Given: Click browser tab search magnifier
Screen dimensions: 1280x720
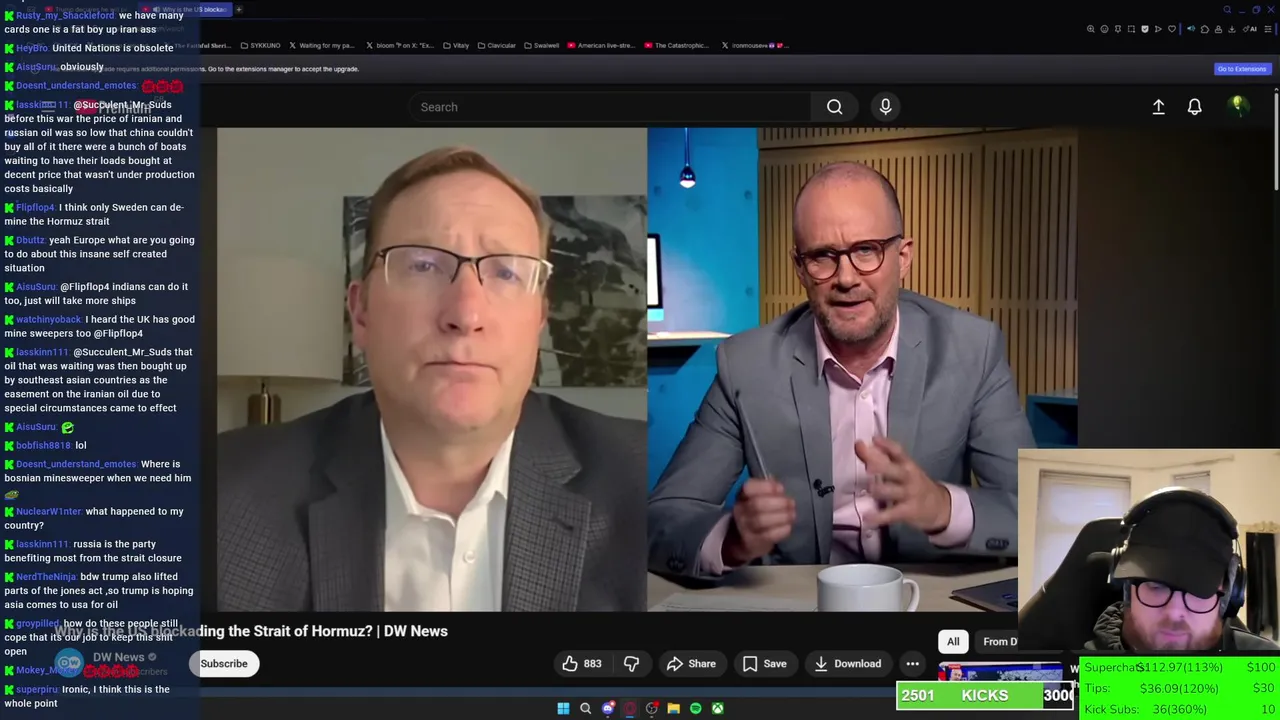Looking at the screenshot, I should tap(1227, 10).
